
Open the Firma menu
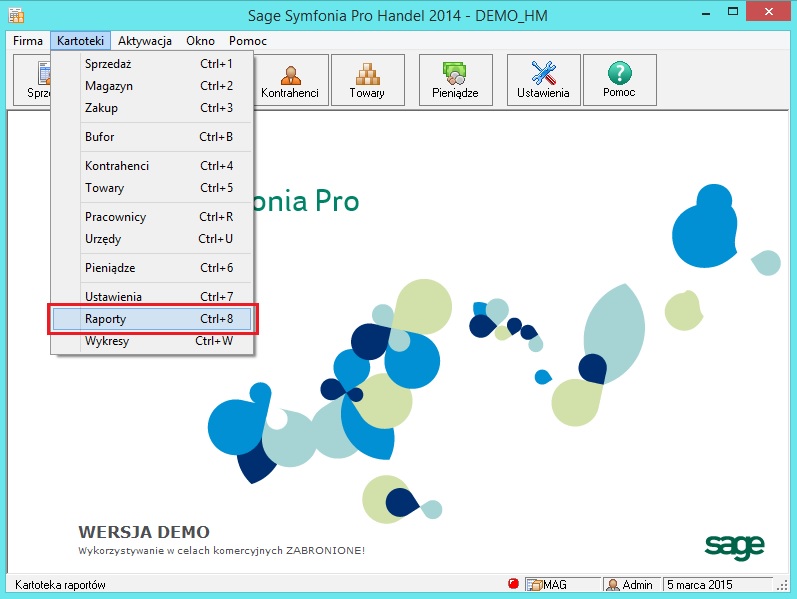point(28,41)
